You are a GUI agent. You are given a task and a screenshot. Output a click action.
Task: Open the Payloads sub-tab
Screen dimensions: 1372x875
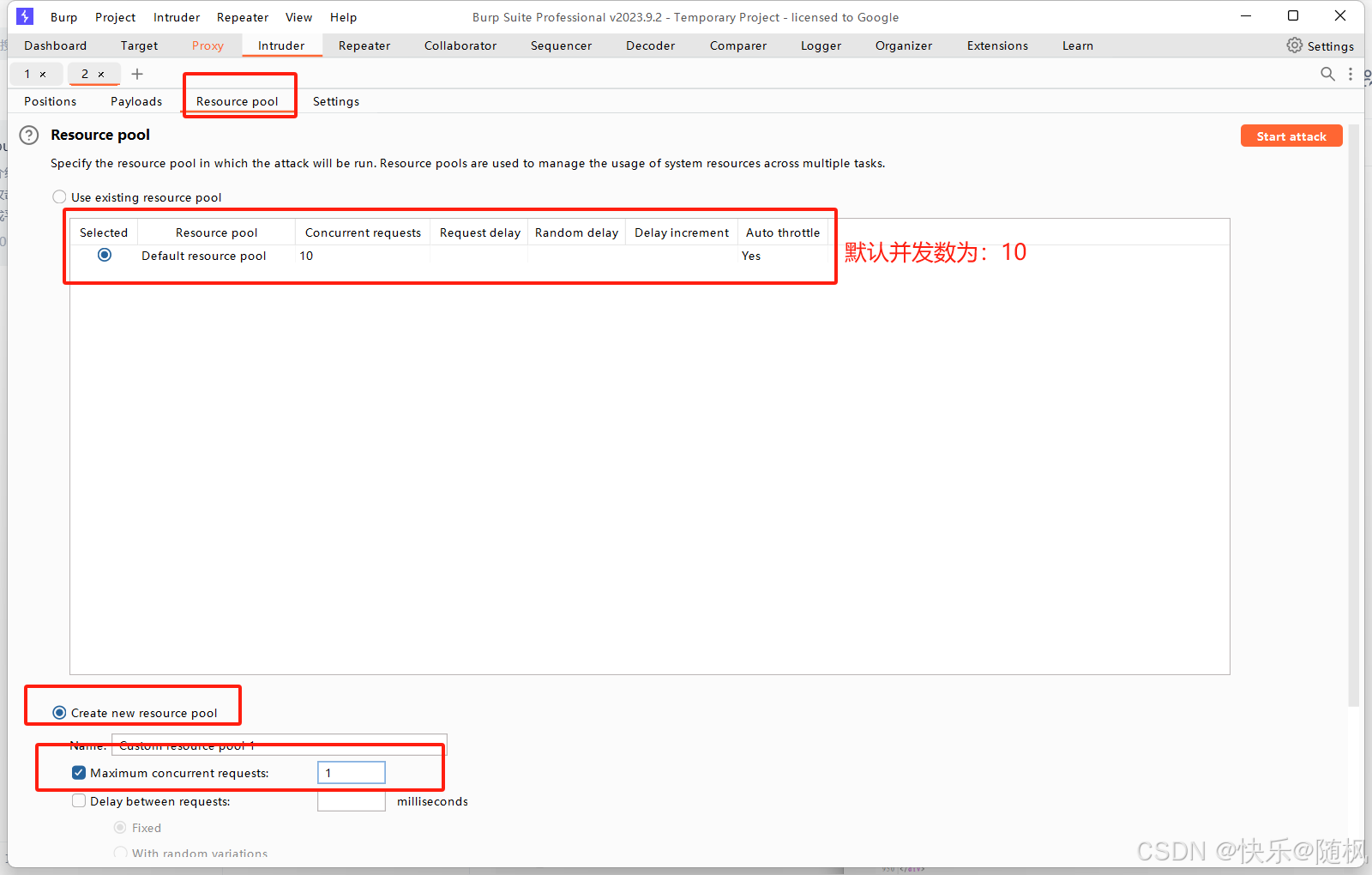pos(136,101)
